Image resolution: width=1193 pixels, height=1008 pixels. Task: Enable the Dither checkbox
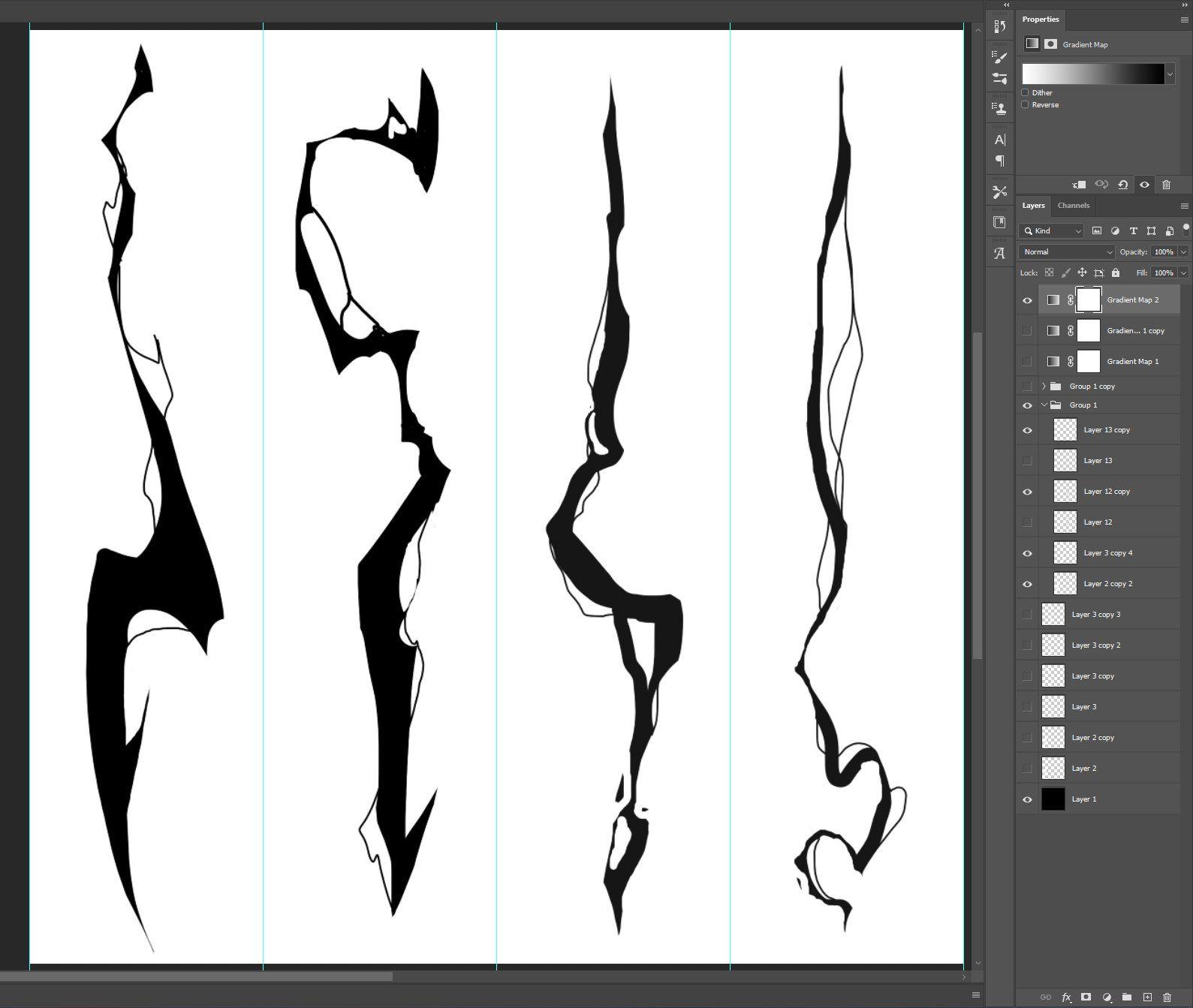[x=1026, y=92]
